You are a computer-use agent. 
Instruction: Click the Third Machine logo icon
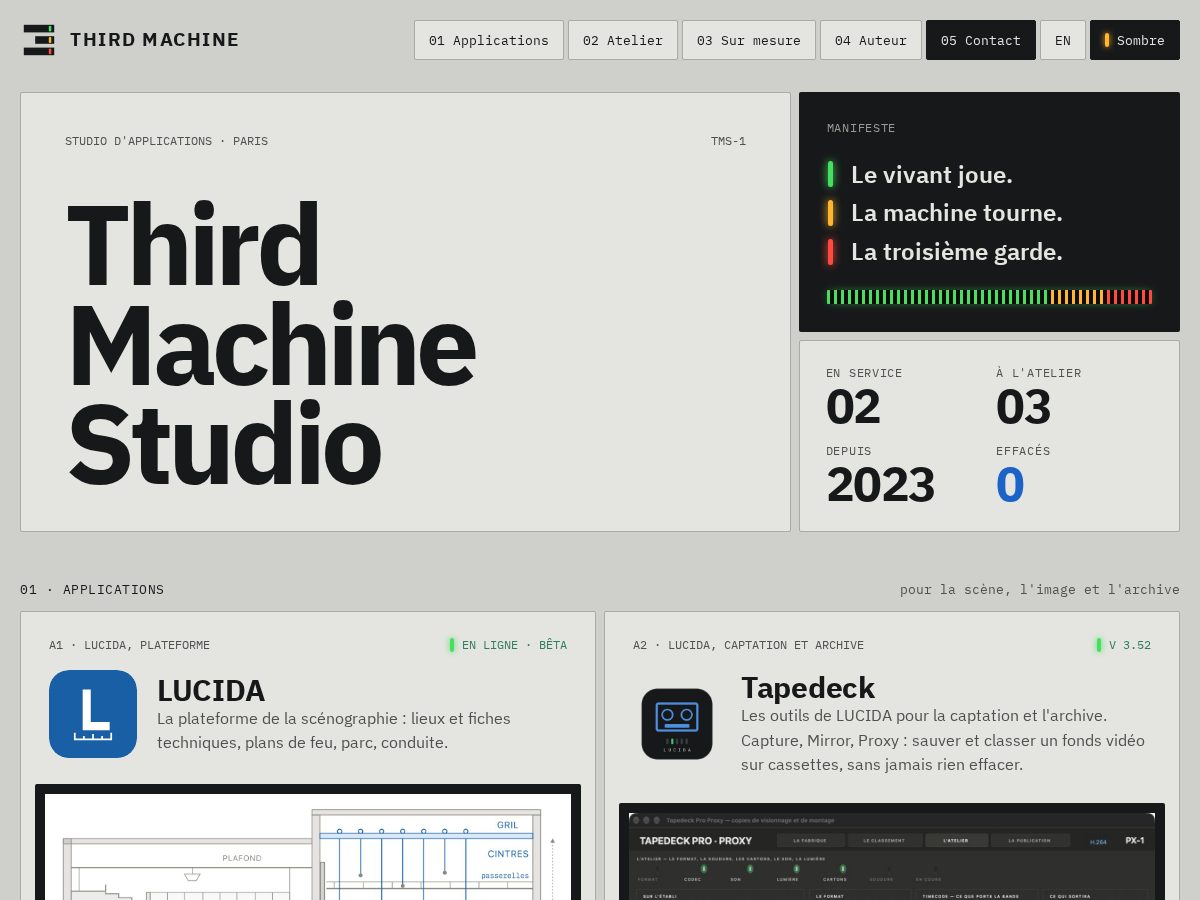point(39,40)
